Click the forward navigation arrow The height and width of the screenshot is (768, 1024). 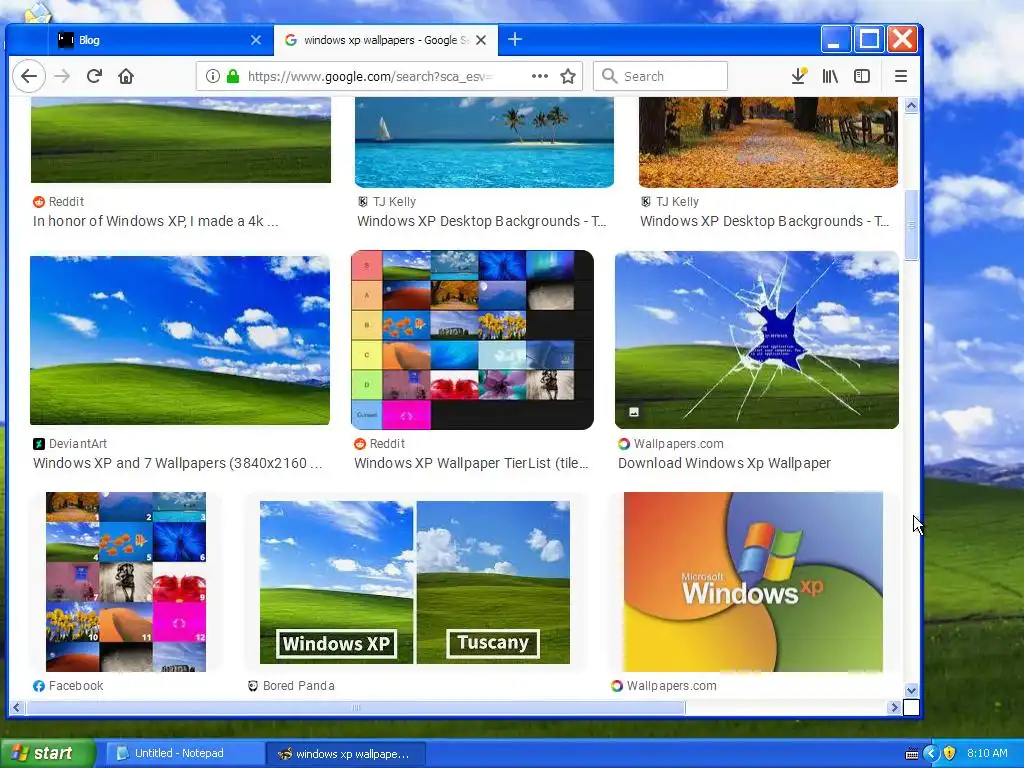tap(62, 76)
